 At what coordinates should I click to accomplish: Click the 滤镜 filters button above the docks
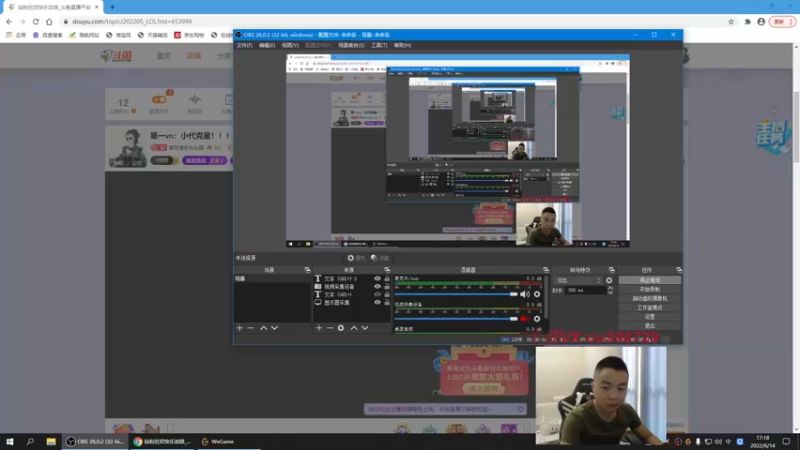(380, 258)
